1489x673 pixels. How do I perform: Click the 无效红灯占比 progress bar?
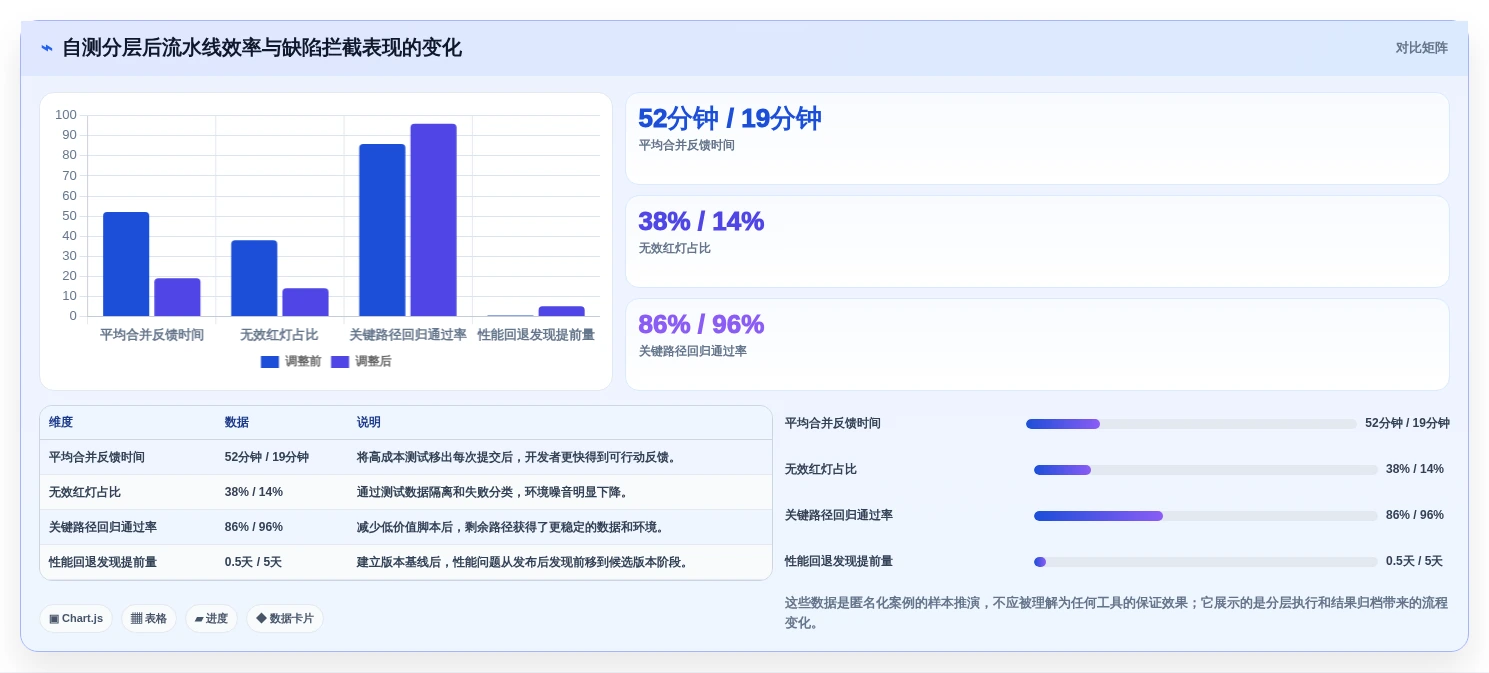click(1206, 470)
